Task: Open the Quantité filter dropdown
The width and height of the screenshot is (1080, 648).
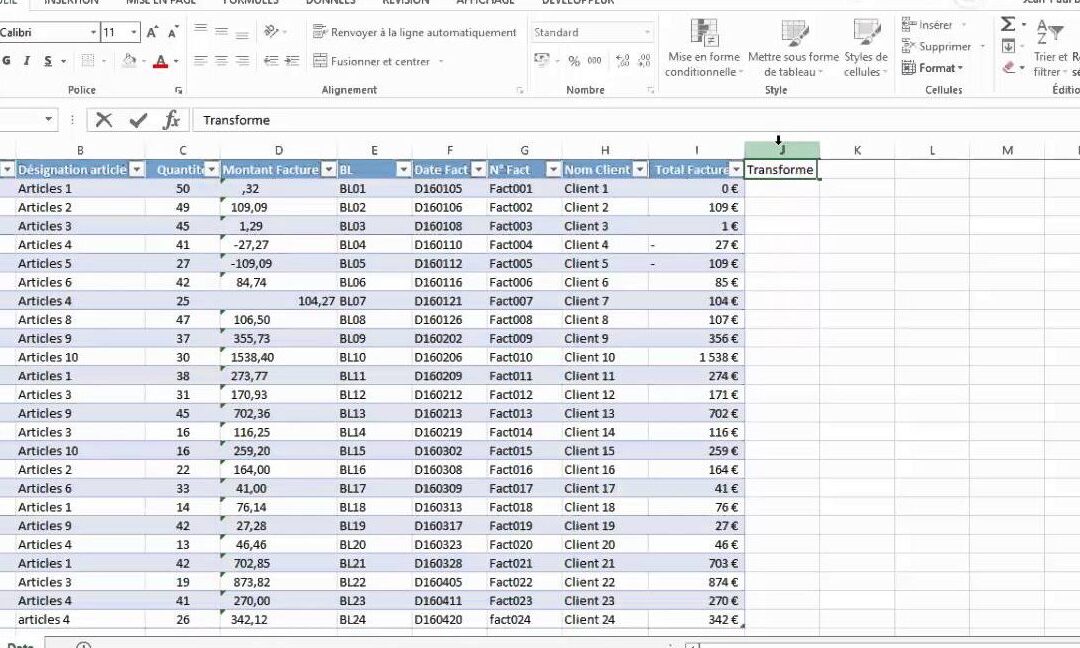Action: [x=211, y=169]
